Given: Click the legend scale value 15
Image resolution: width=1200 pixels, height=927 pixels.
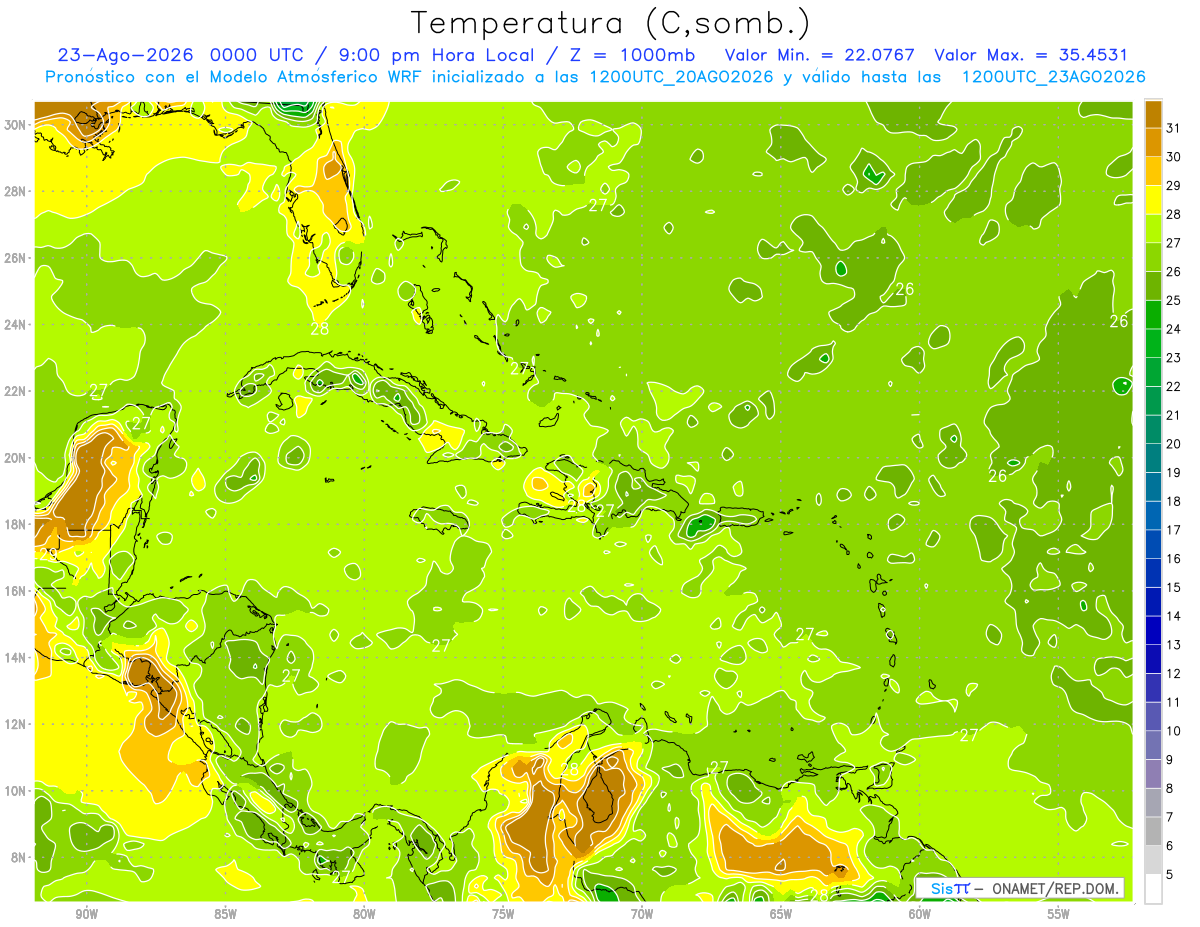Looking at the screenshot, I should coord(1174,587).
